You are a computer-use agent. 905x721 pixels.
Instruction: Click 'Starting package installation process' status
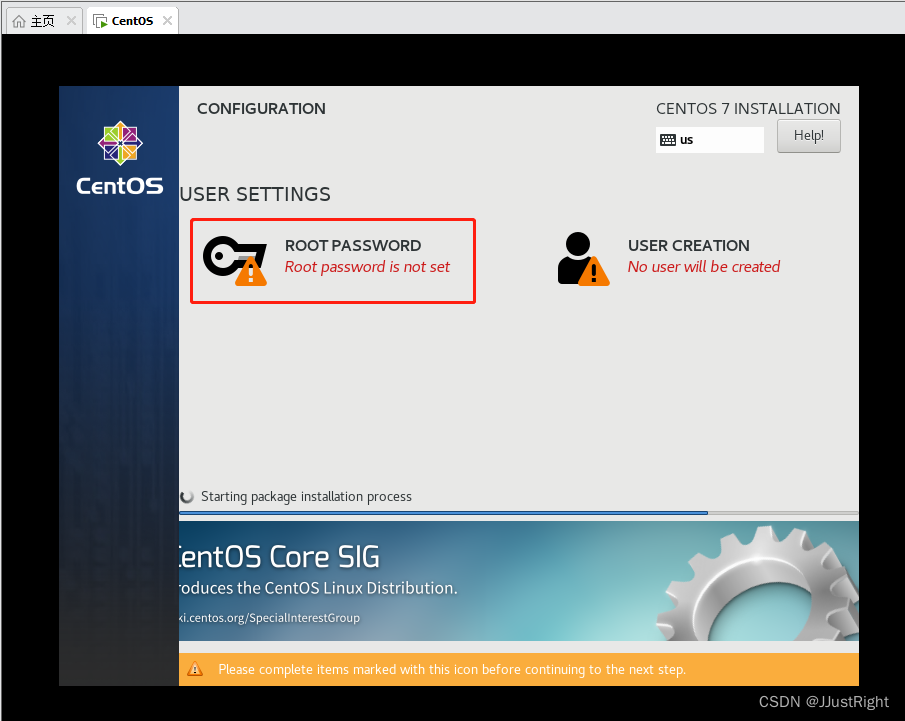(306, 496)
